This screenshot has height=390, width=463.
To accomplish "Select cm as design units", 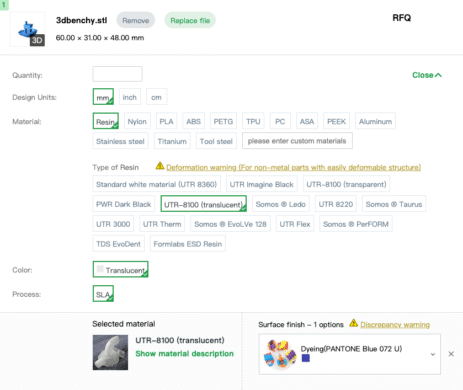I will pos(156,97).
